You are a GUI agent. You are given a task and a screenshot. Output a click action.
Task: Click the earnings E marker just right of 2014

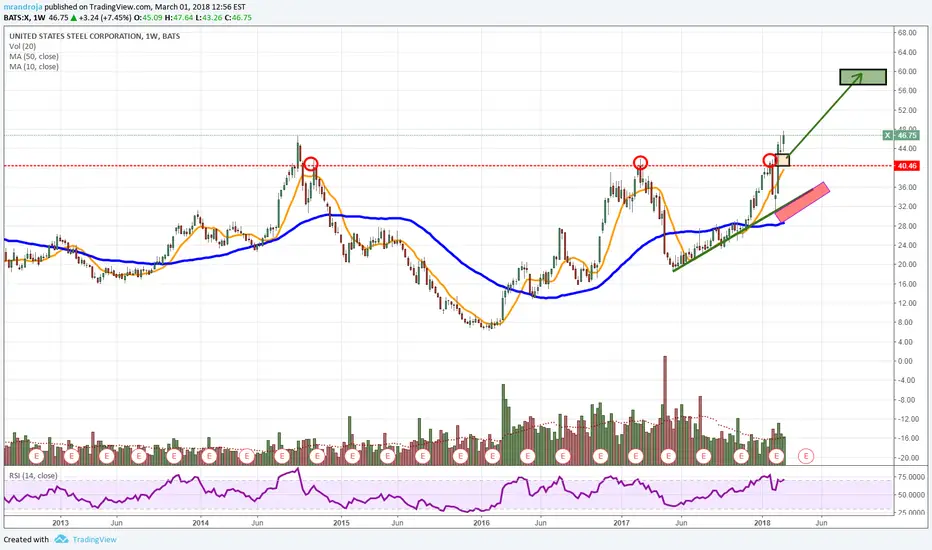click(x=209, y=456)
